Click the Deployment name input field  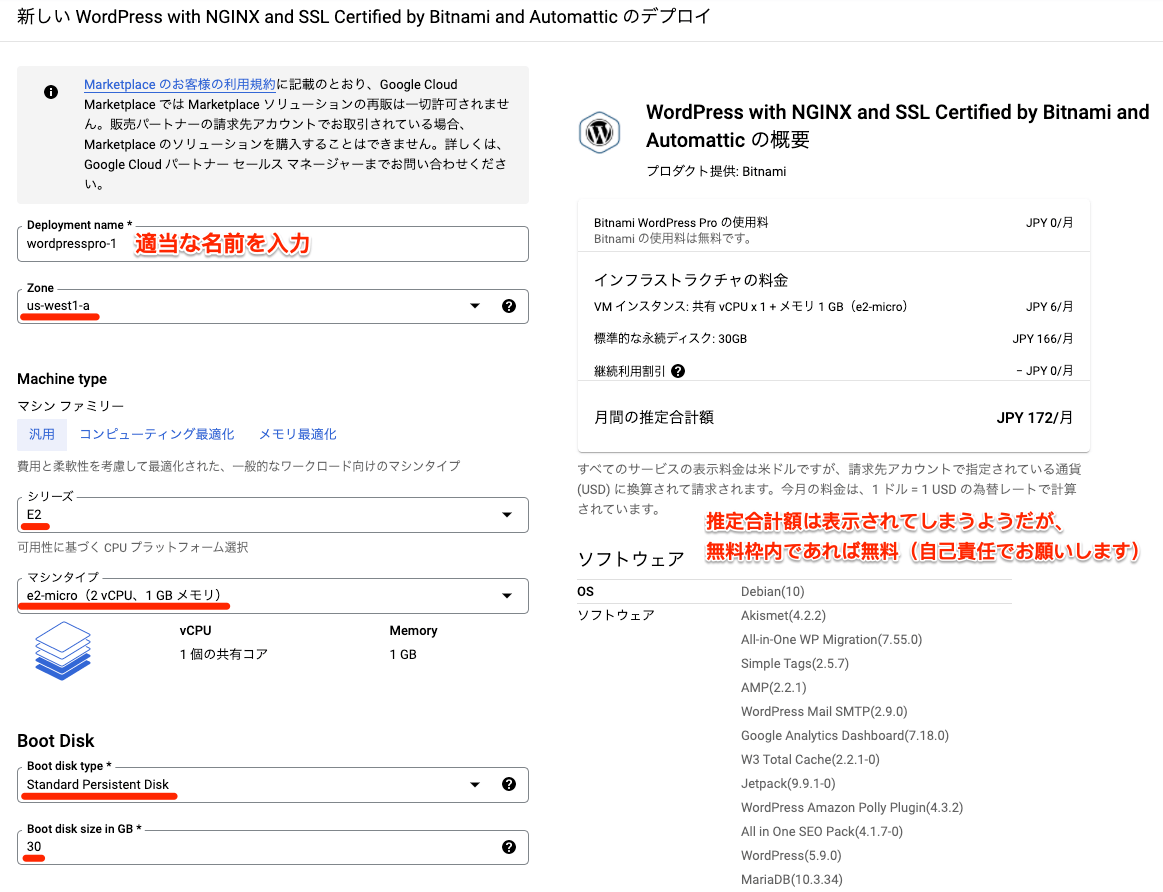[273, 244]
